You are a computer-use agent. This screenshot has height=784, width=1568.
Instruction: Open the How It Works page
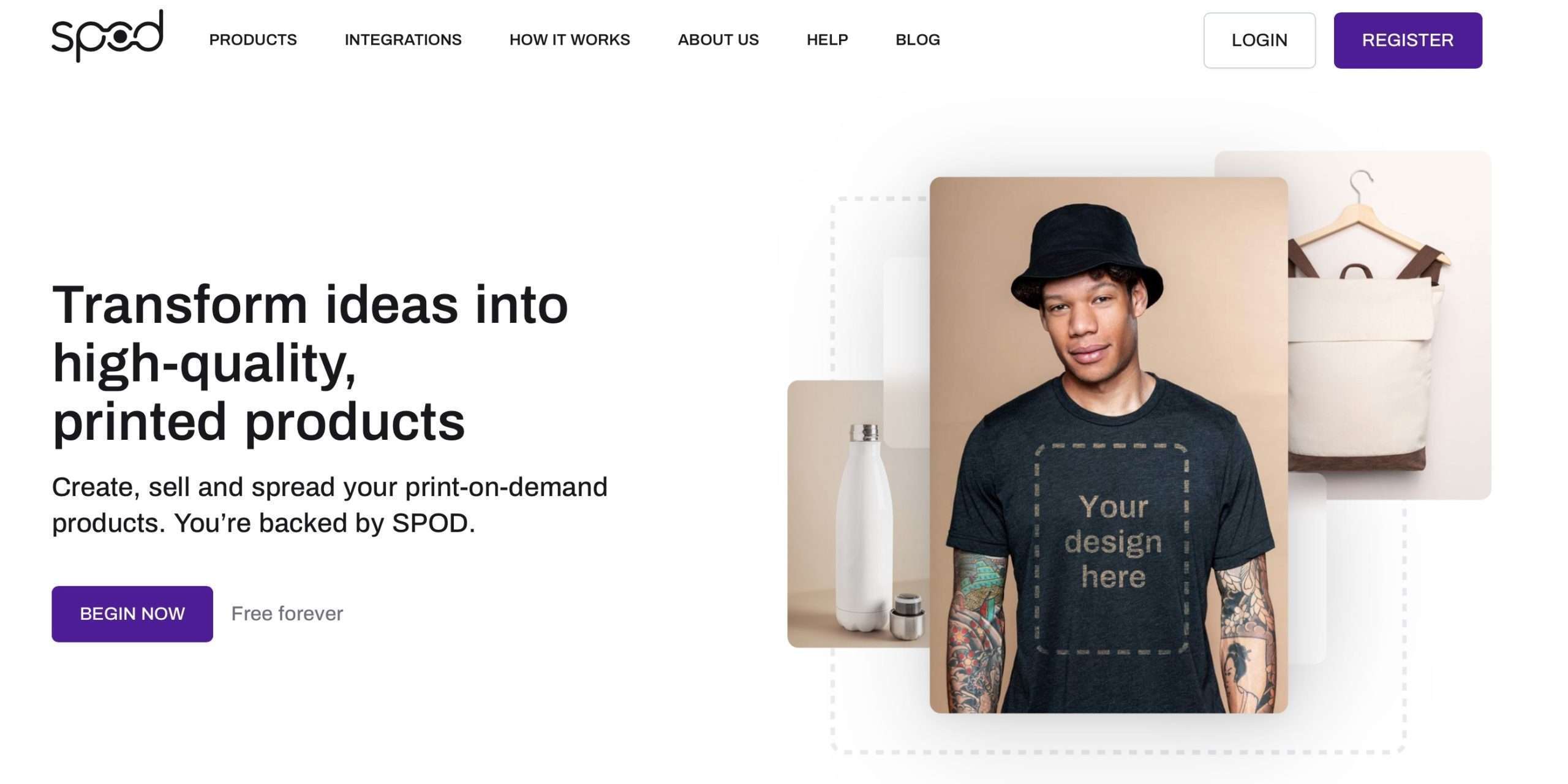(x=570, y=40)
